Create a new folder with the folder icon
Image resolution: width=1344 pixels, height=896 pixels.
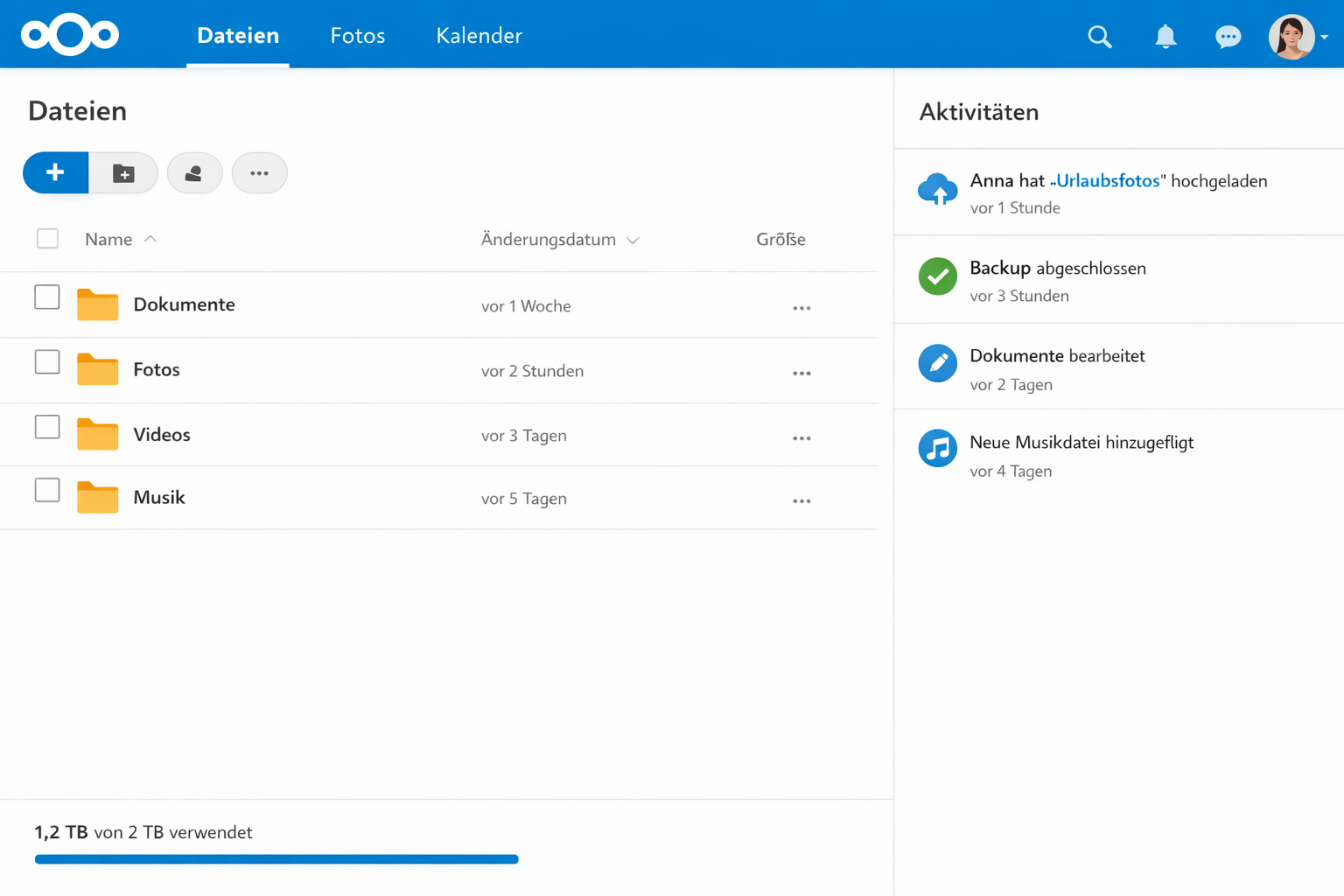[124, 172]
